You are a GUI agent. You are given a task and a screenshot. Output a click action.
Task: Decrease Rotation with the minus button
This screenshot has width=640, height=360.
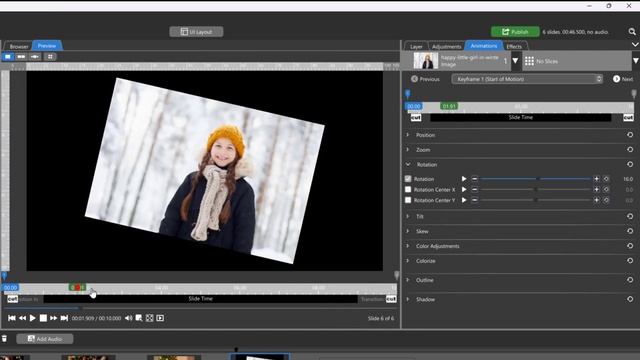474,179
